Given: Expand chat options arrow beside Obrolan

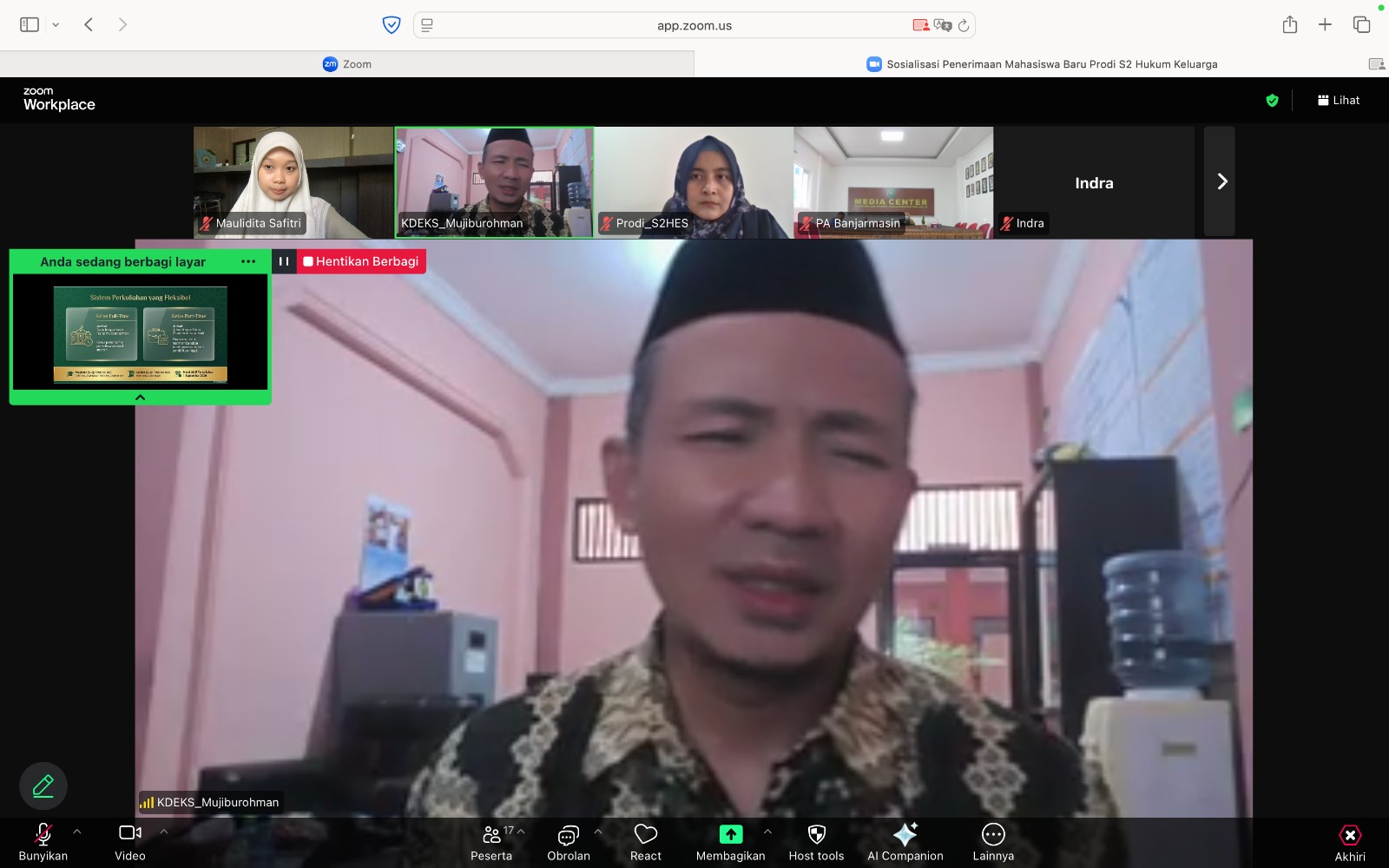Looking at the screenshot, I should tap(598, 832).
